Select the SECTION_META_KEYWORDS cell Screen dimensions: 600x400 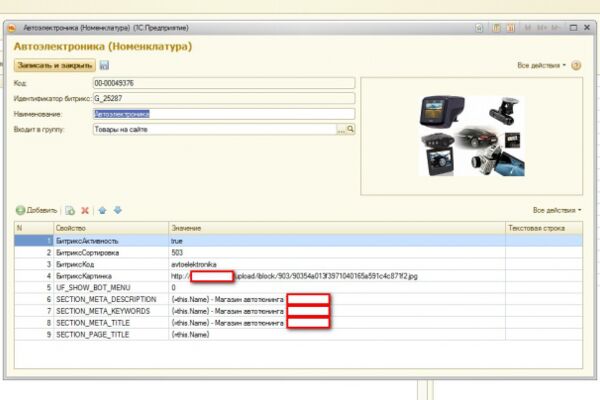click(x=111, y=311)
